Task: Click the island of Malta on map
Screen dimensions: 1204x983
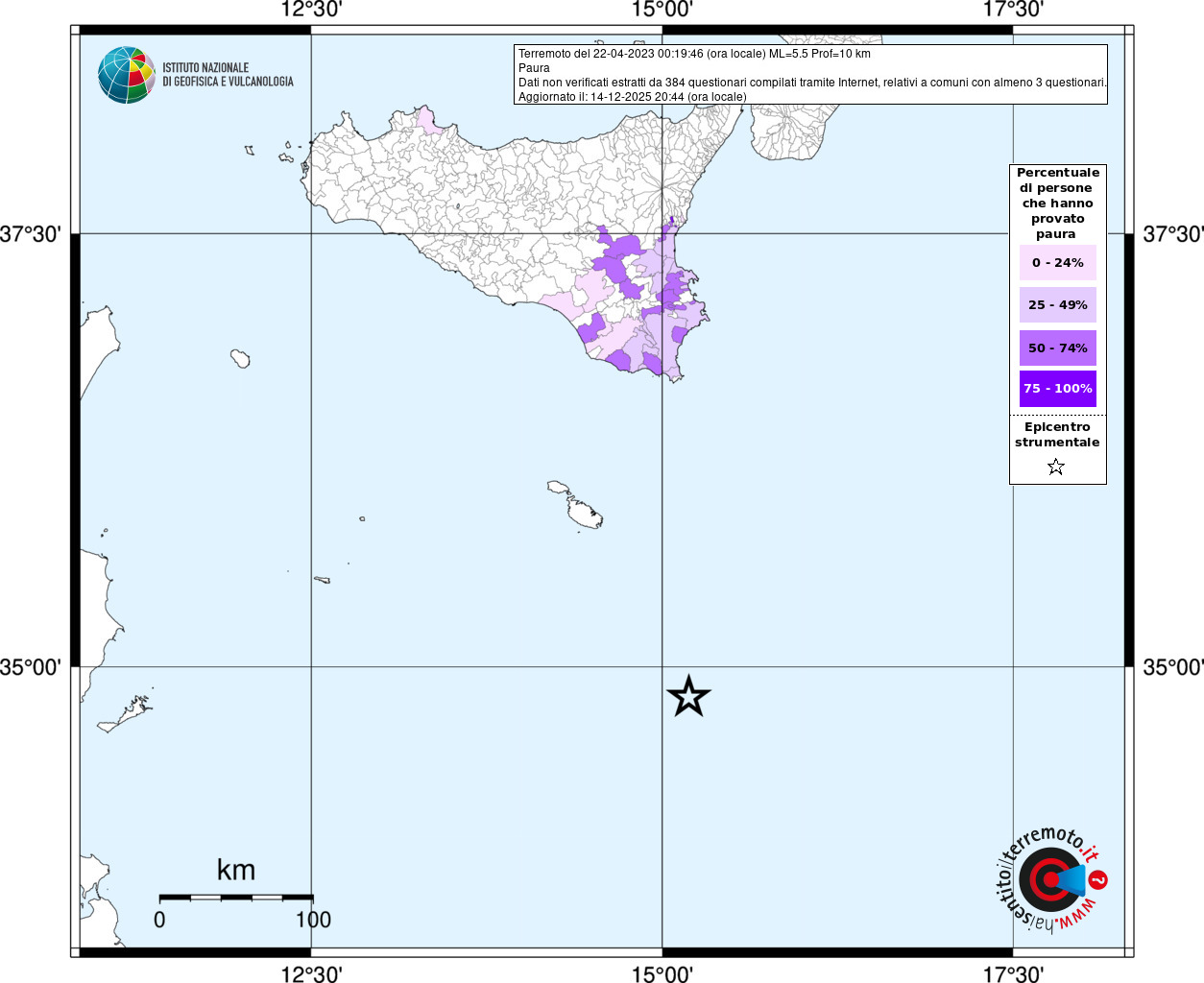Action: click(x=585, y=513)
